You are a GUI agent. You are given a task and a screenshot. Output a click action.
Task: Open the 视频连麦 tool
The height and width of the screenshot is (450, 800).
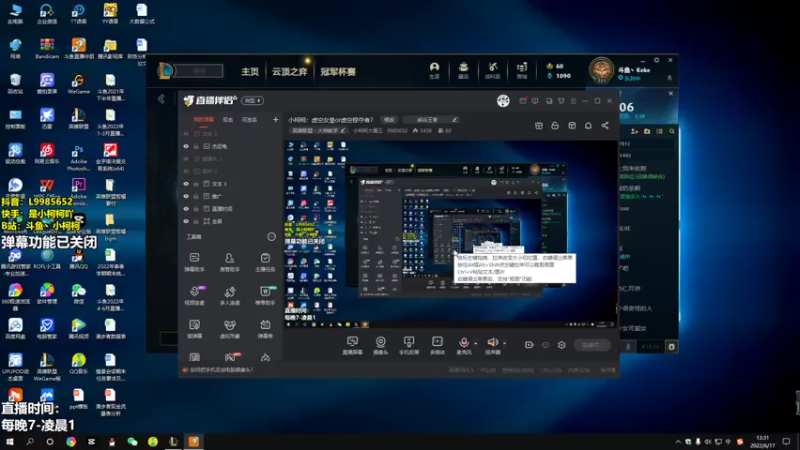[194, 295]
